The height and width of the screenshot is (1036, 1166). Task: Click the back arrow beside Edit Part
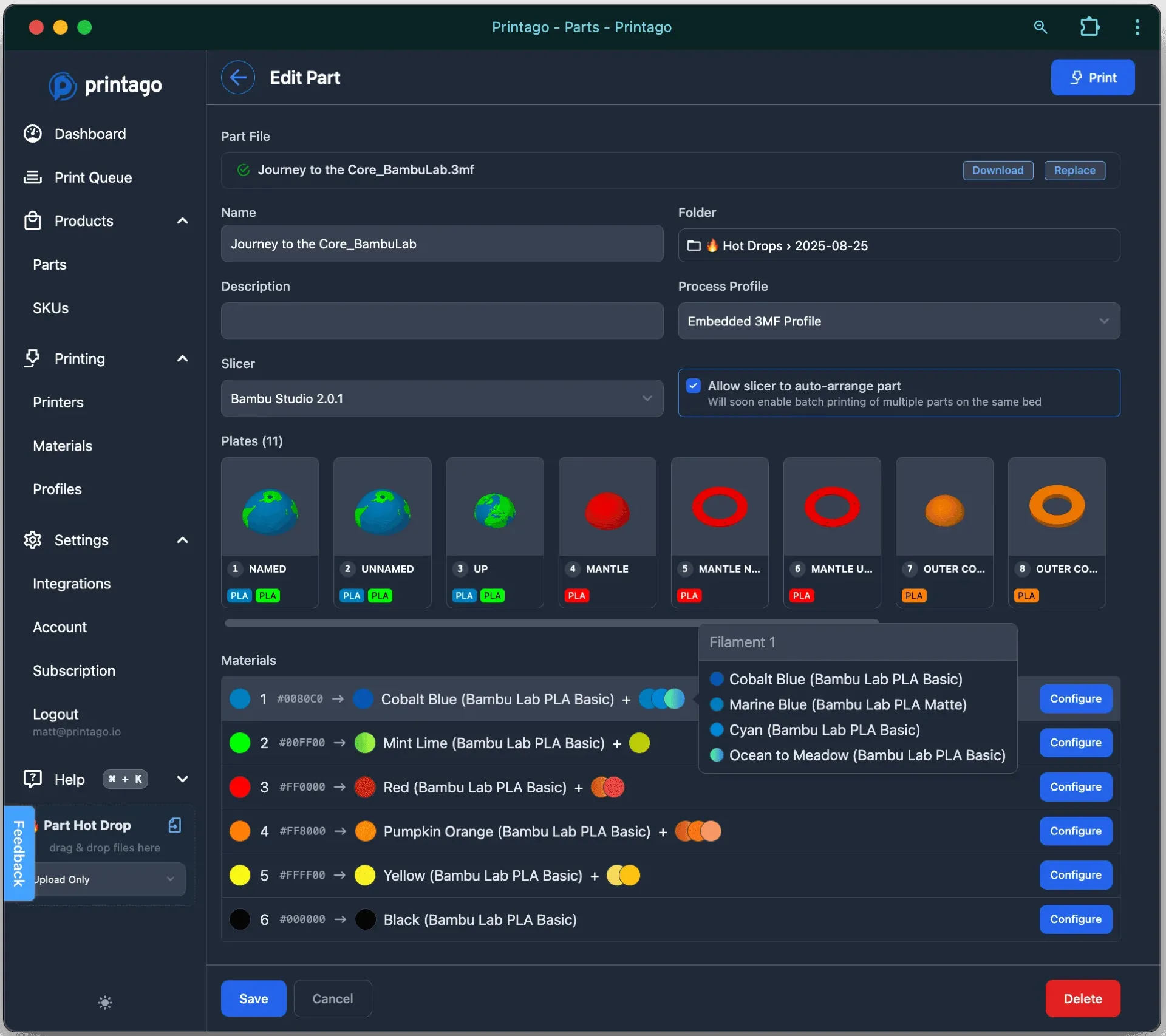(x=238, y=77)
